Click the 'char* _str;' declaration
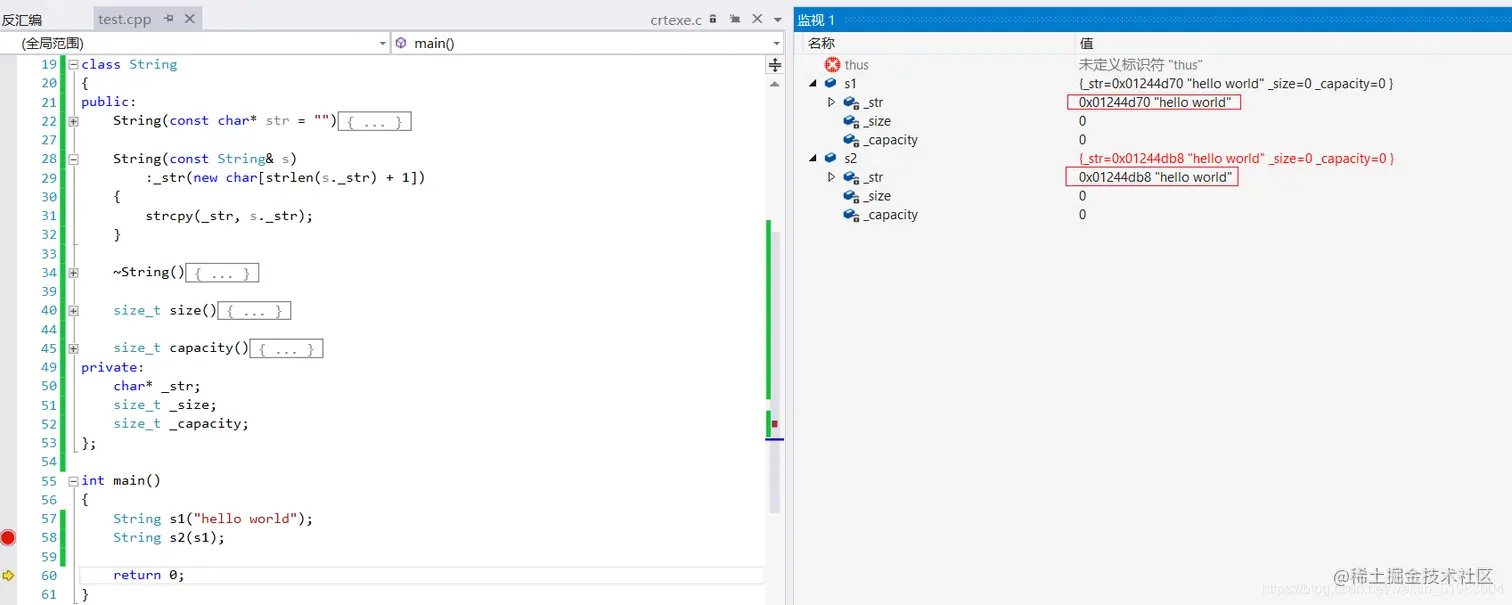The height and width of the screenshot is (605, 1512). coord(157,386)
